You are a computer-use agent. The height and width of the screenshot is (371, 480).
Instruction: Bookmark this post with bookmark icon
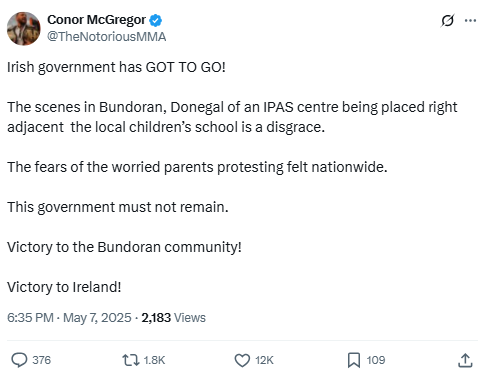point(354,360)
